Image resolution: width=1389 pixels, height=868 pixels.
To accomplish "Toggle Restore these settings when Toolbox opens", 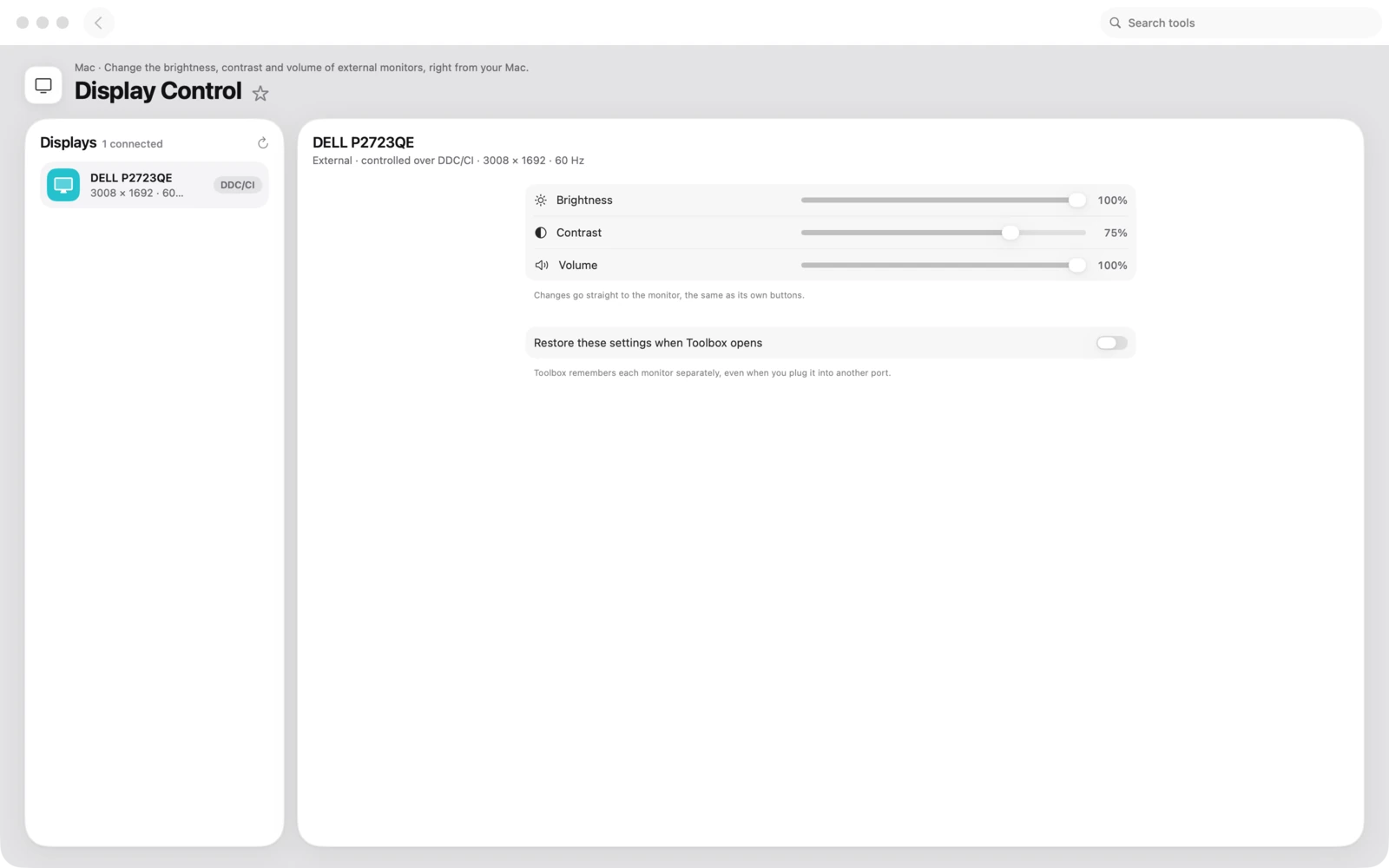I will click(x=1111, y=343).
